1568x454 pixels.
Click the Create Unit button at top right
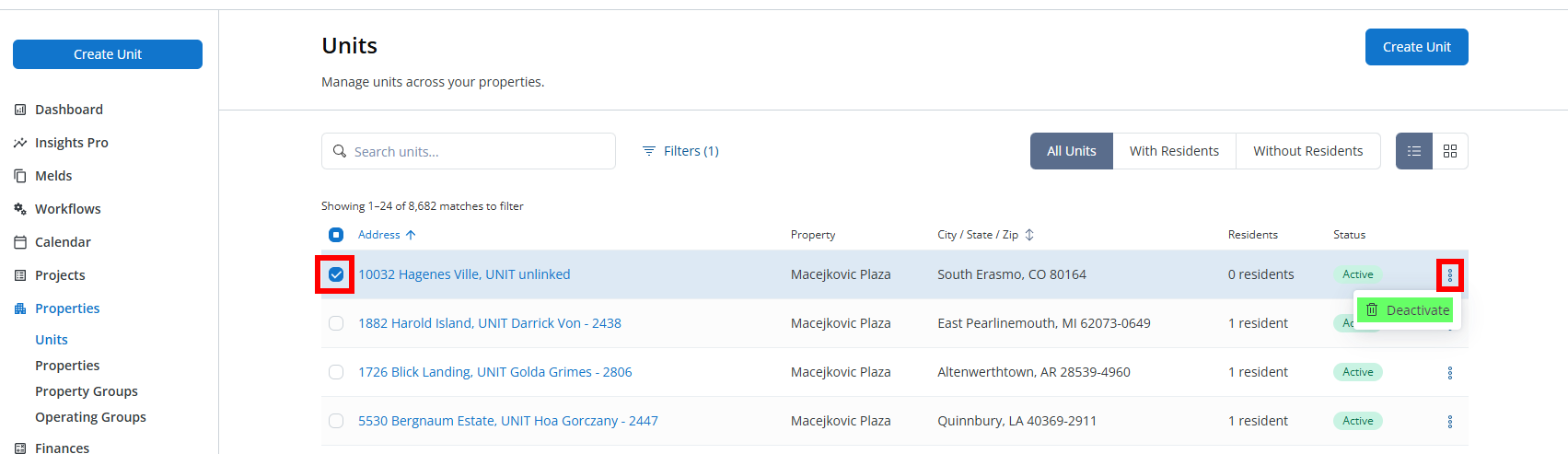click(1417, 47)
